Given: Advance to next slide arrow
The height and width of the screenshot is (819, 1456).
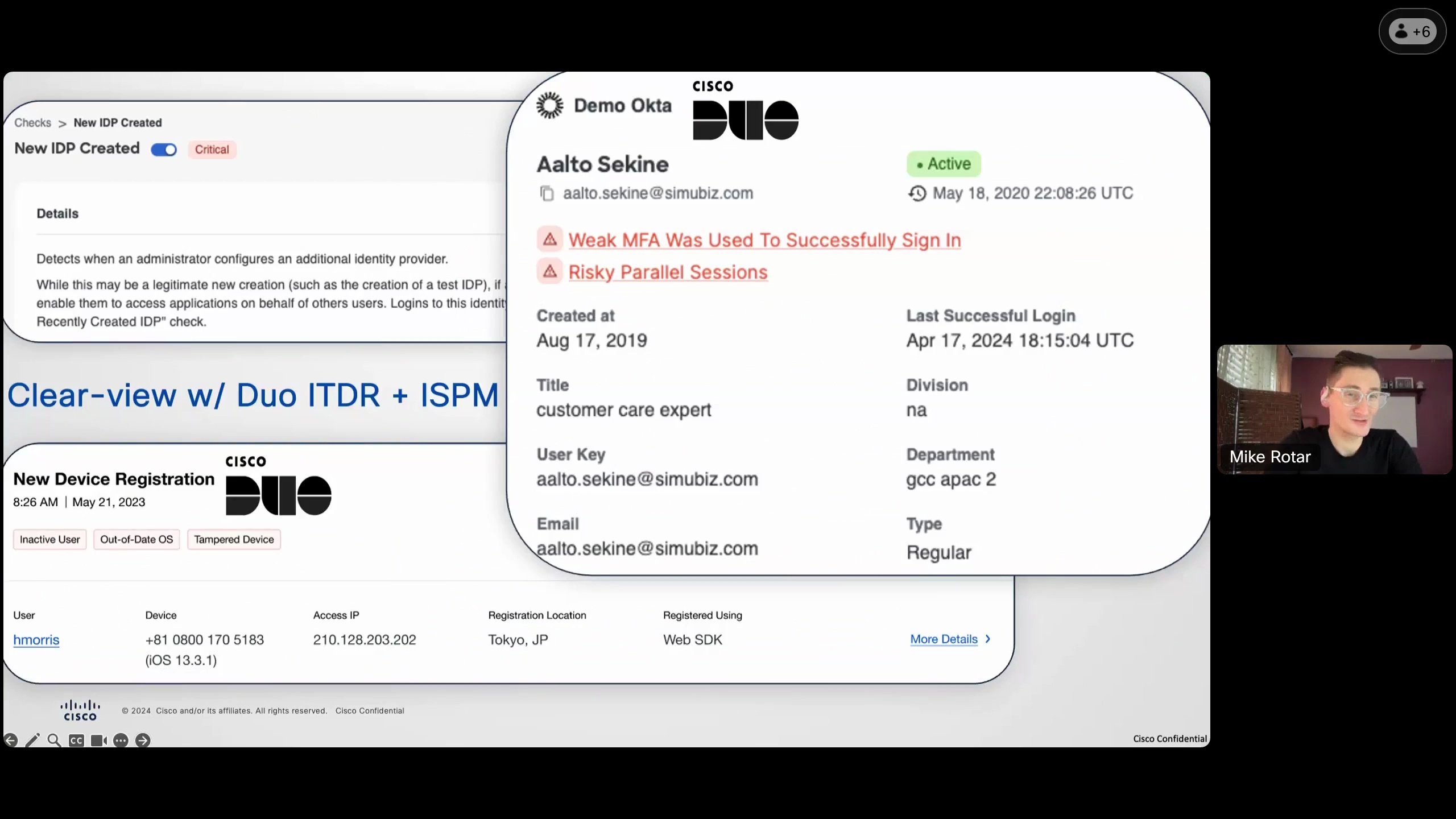Looking at the screenshot, I should (143, 740).
